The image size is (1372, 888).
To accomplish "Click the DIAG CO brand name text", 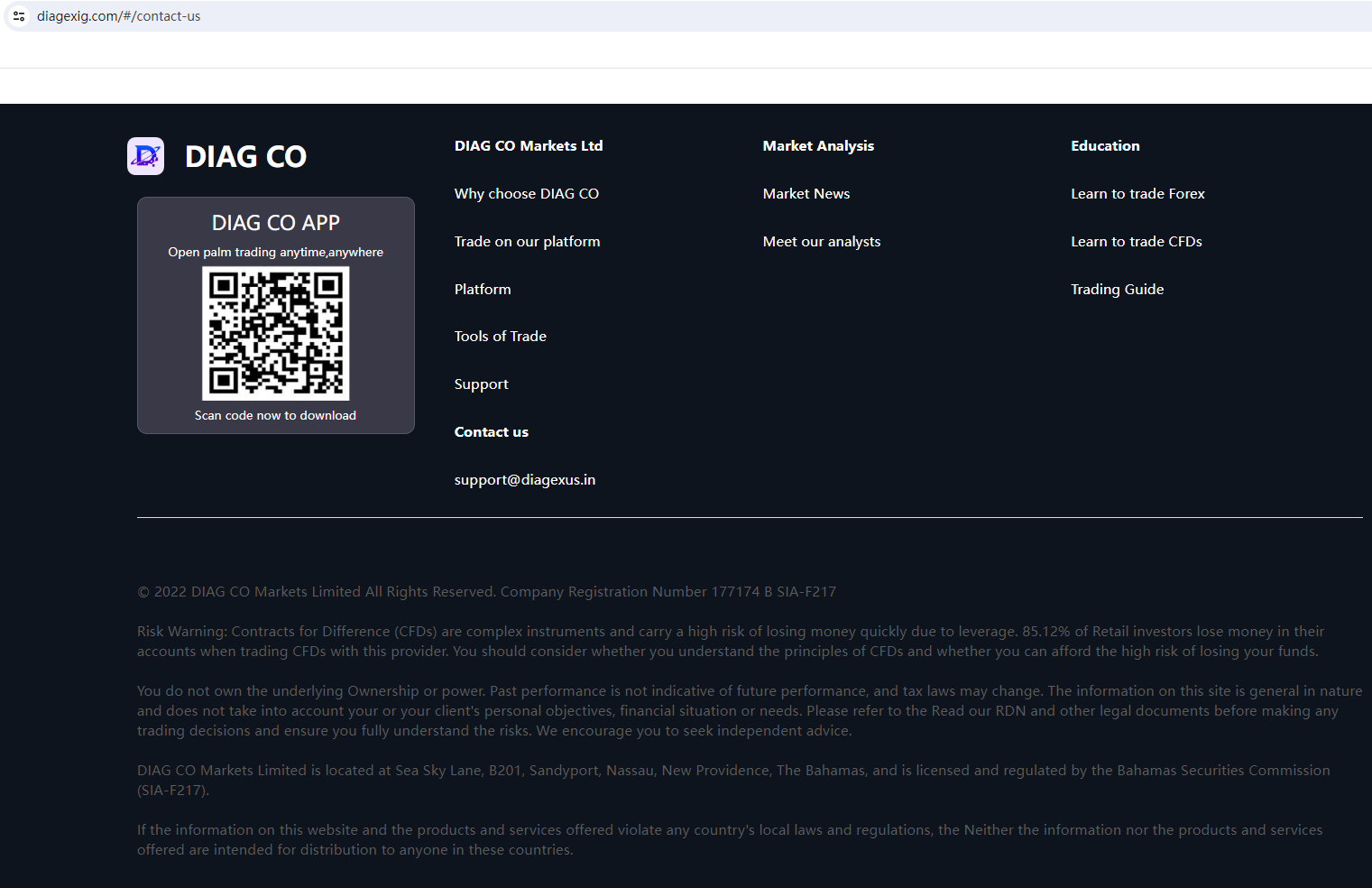I will click(x=245, y=157).
